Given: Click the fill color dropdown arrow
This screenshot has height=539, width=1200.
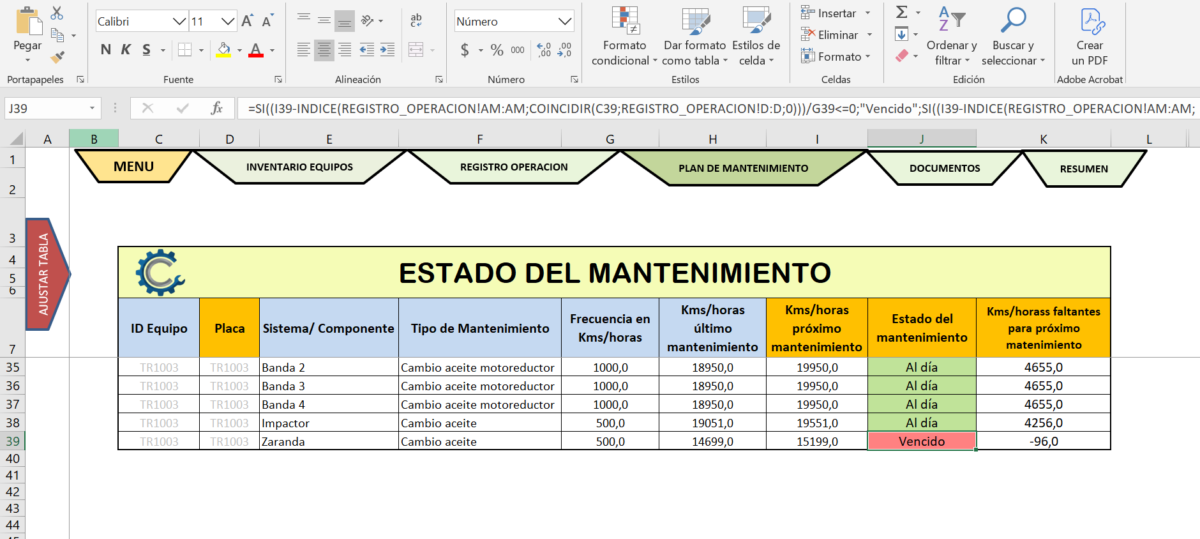Looking at the screenshot, I should point(239,50).
